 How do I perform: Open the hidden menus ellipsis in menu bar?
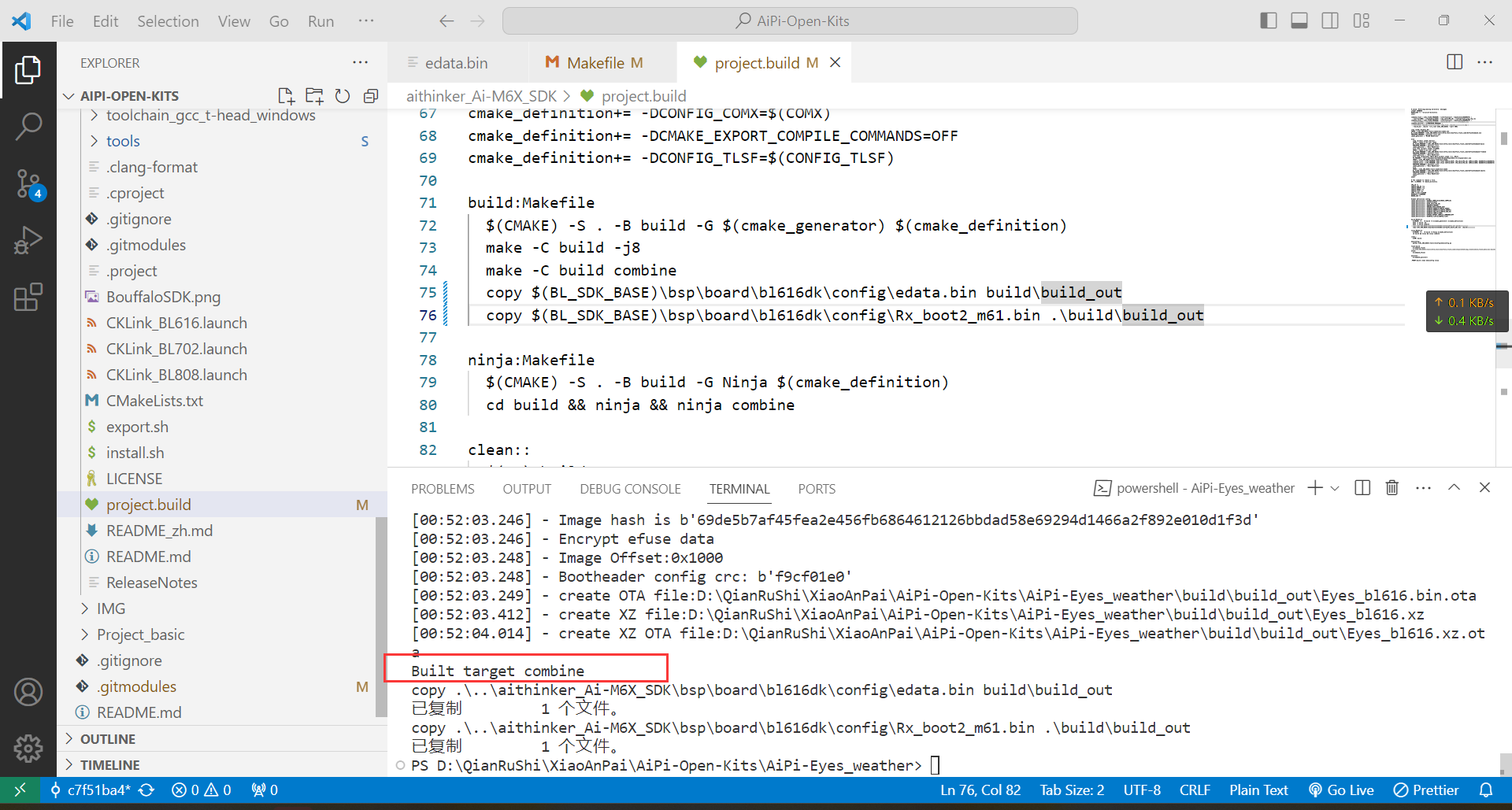[366, 21]
